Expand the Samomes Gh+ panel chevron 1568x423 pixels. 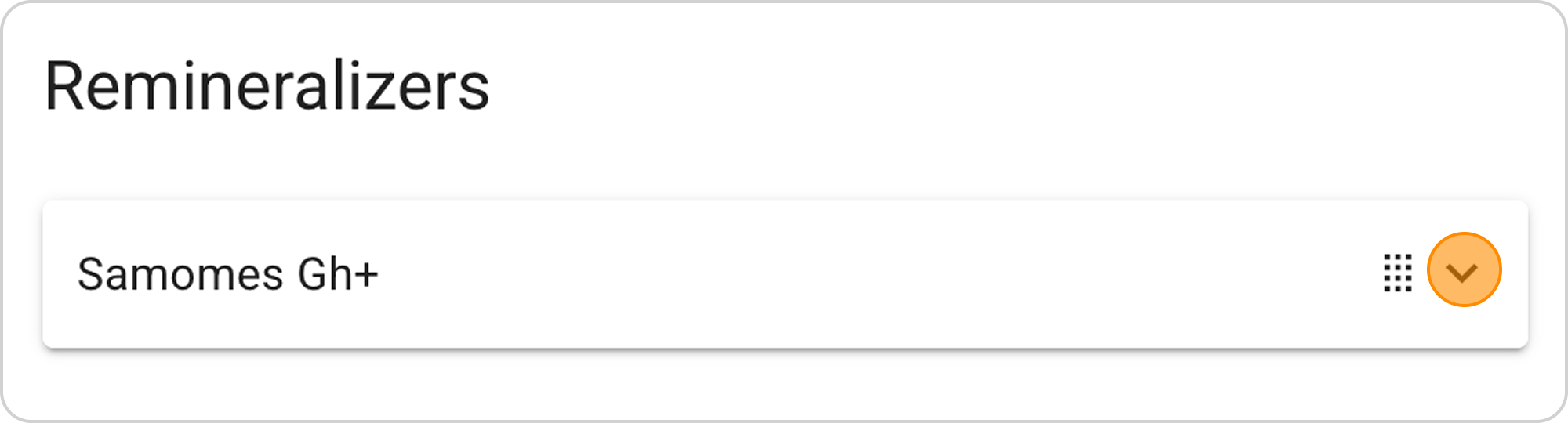click(x=1463, y=271)
